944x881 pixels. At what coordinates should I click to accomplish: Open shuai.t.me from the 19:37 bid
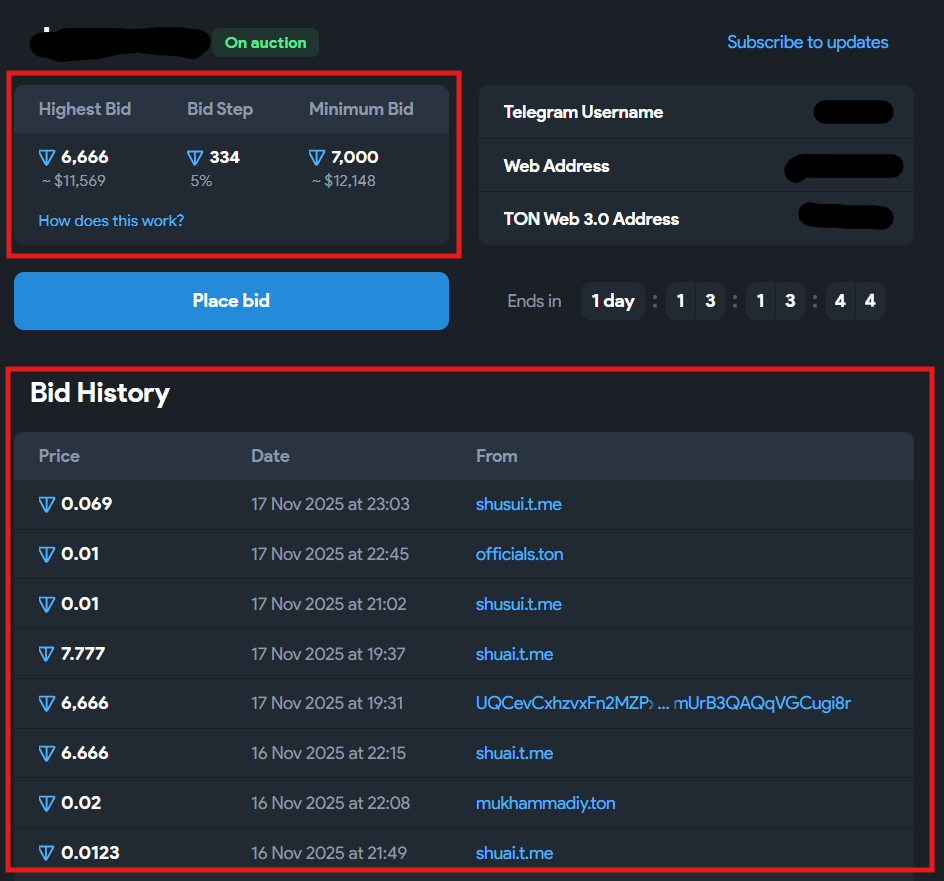coord(514,654)
